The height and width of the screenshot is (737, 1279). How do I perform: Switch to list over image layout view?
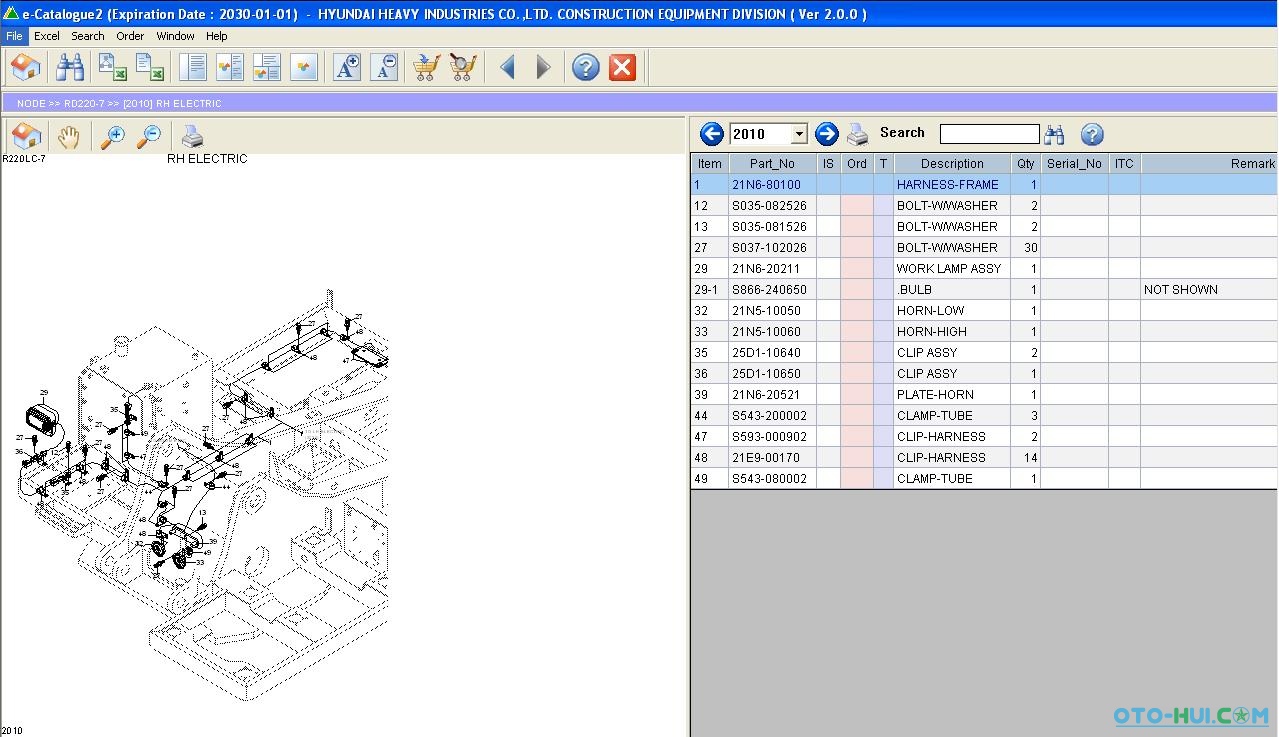click(267, 67)
